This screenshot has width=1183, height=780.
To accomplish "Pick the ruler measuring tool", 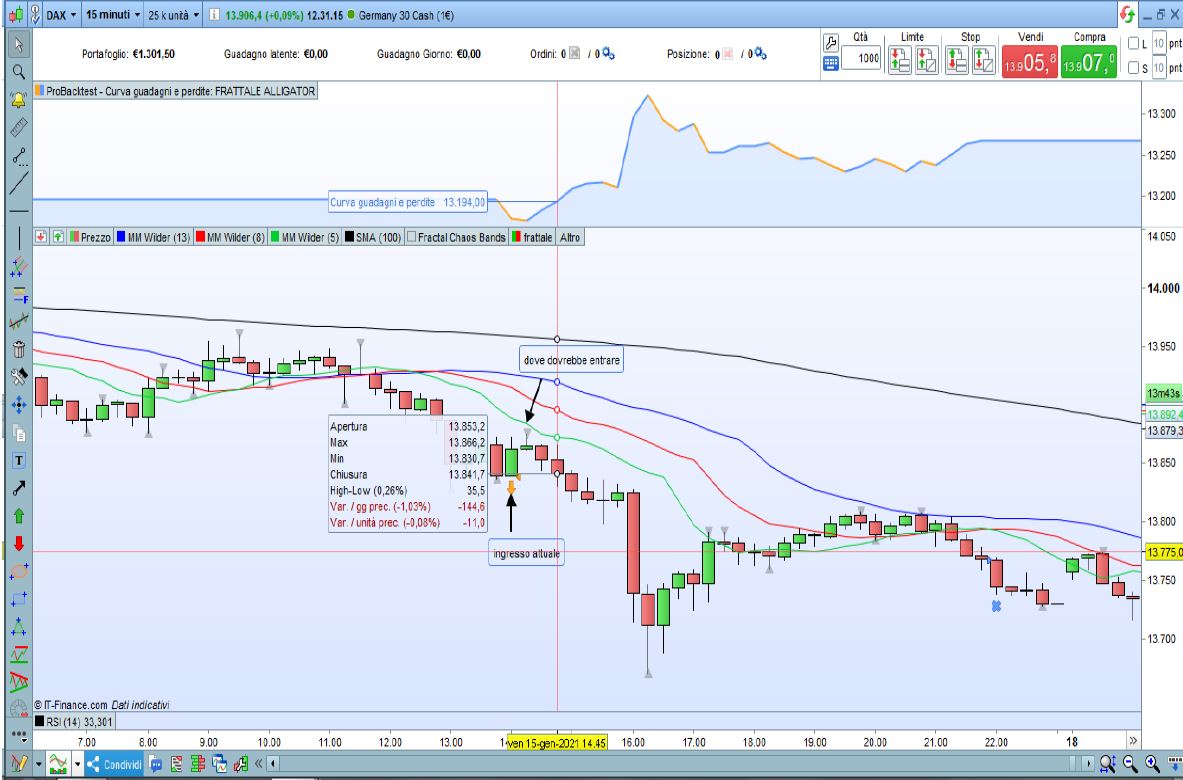I will [x=19, y=127].
